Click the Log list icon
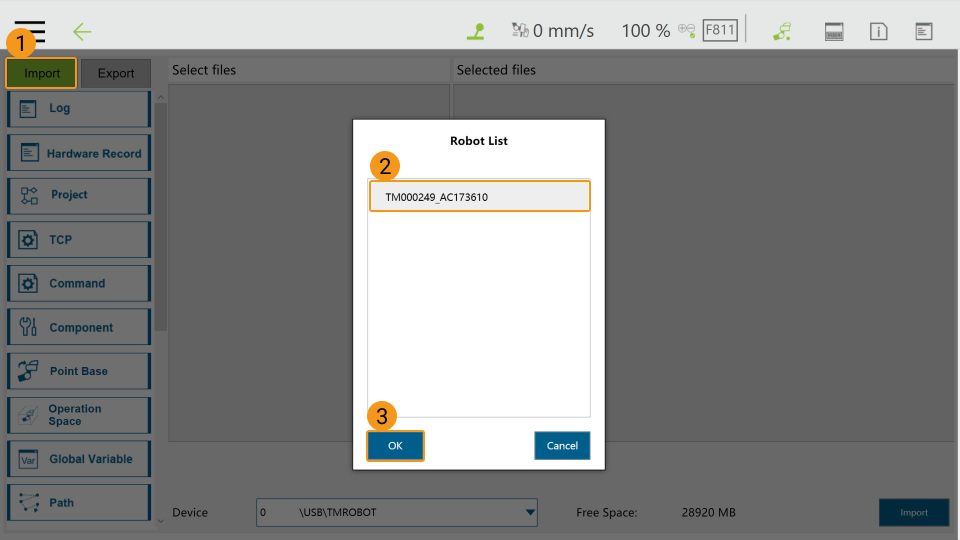960x540 pixels. (x=28, y=109)
